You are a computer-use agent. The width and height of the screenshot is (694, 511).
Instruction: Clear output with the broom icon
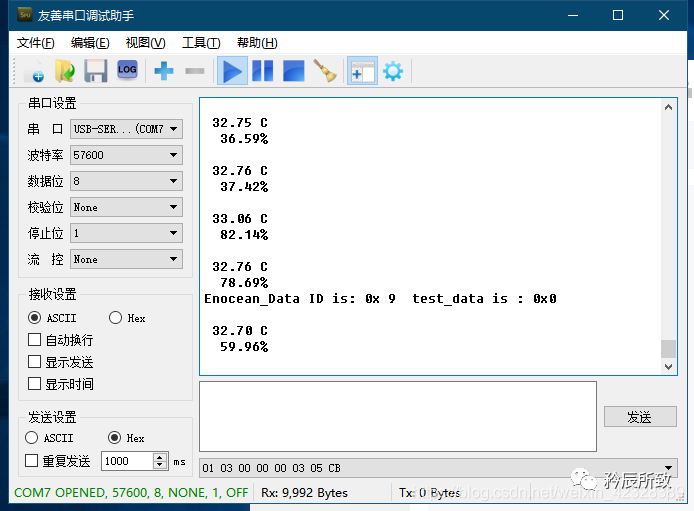tap(325, 71)
